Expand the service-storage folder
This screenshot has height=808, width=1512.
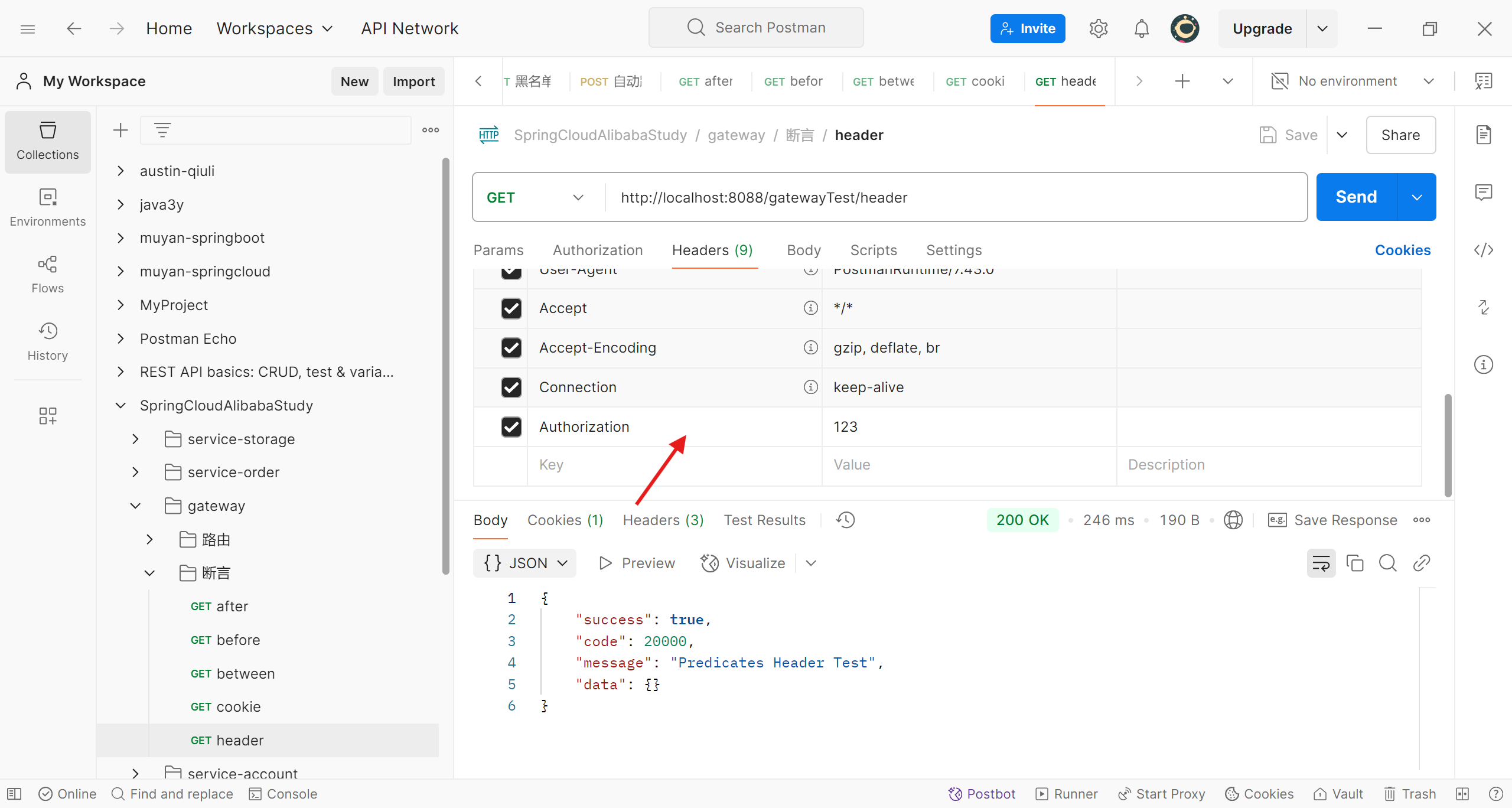(135, 439)
